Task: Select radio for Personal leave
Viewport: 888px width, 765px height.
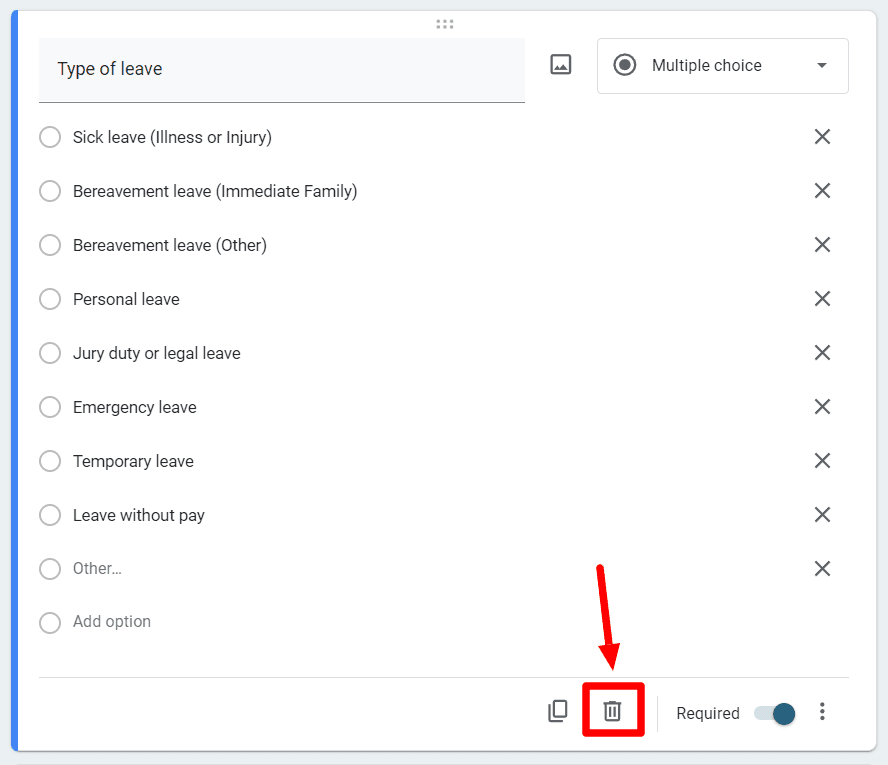Action: click(x=50, y=299)
